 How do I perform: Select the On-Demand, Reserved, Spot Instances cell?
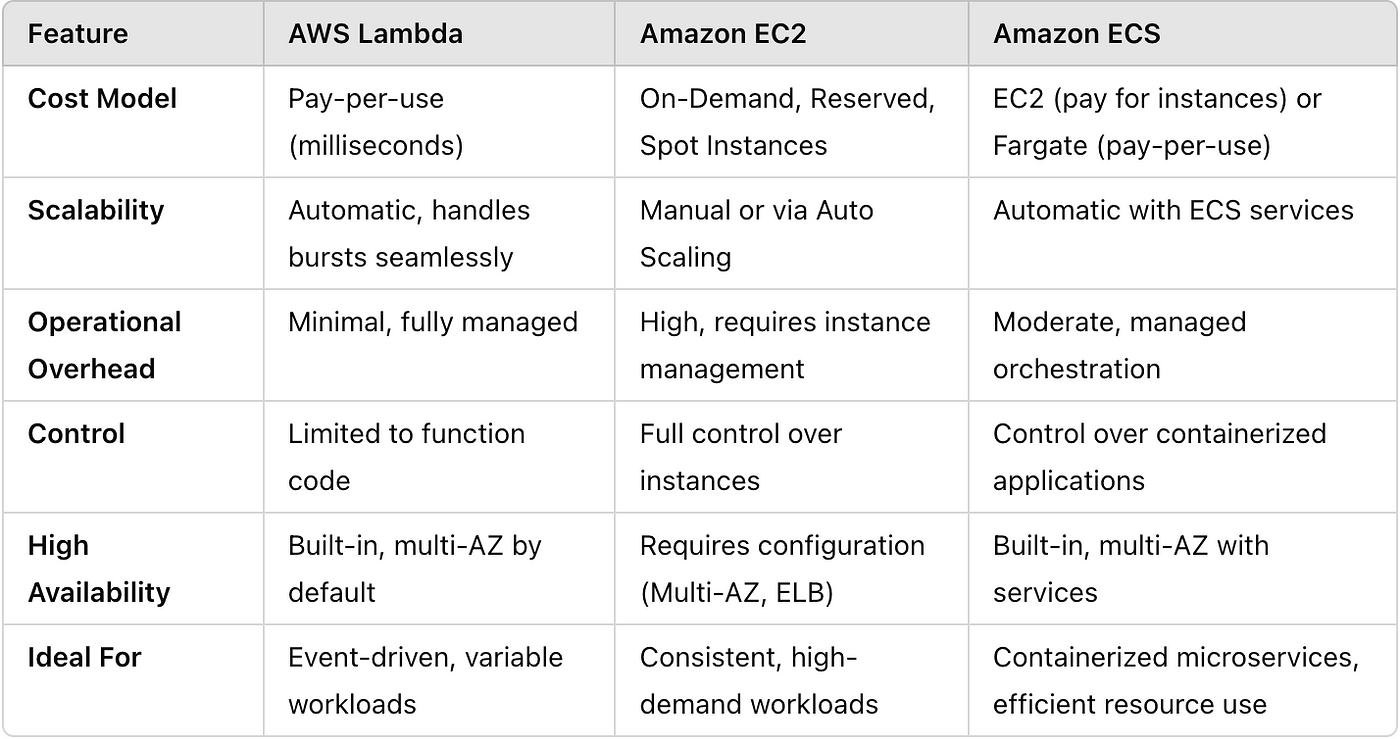click(x=787, y=122)
